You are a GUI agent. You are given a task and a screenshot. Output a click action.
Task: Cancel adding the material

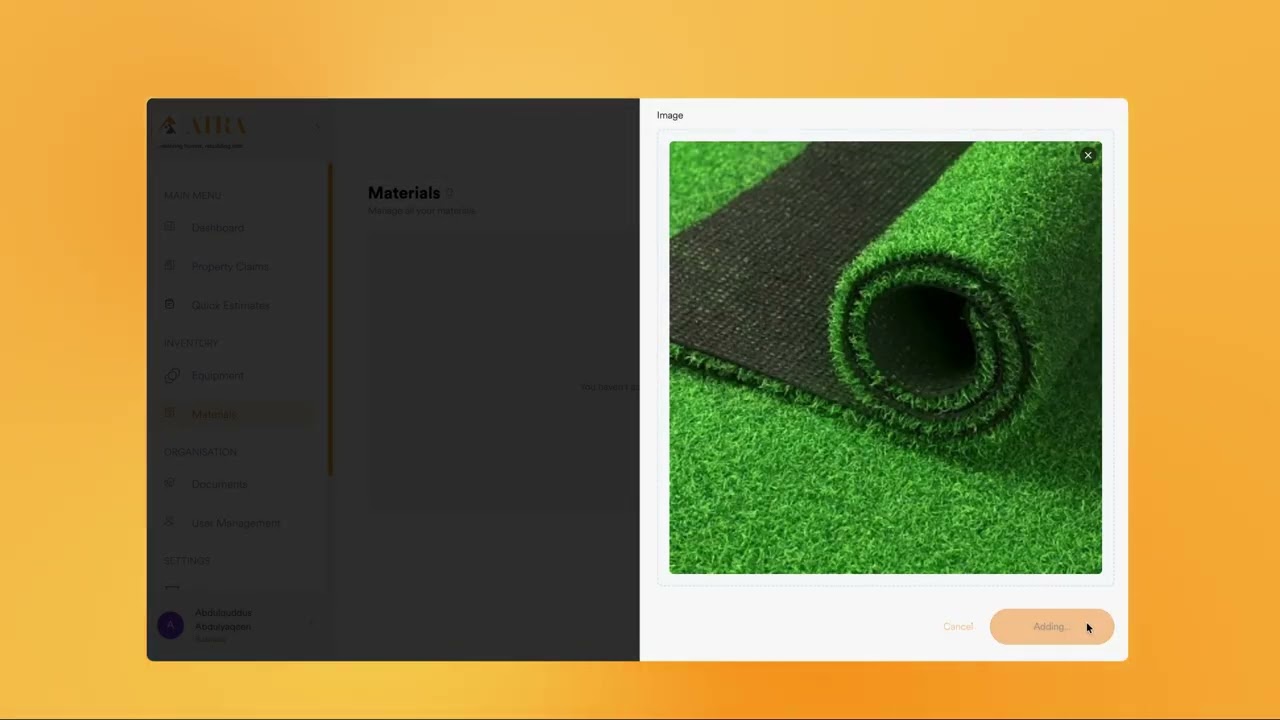pos(958,627)
